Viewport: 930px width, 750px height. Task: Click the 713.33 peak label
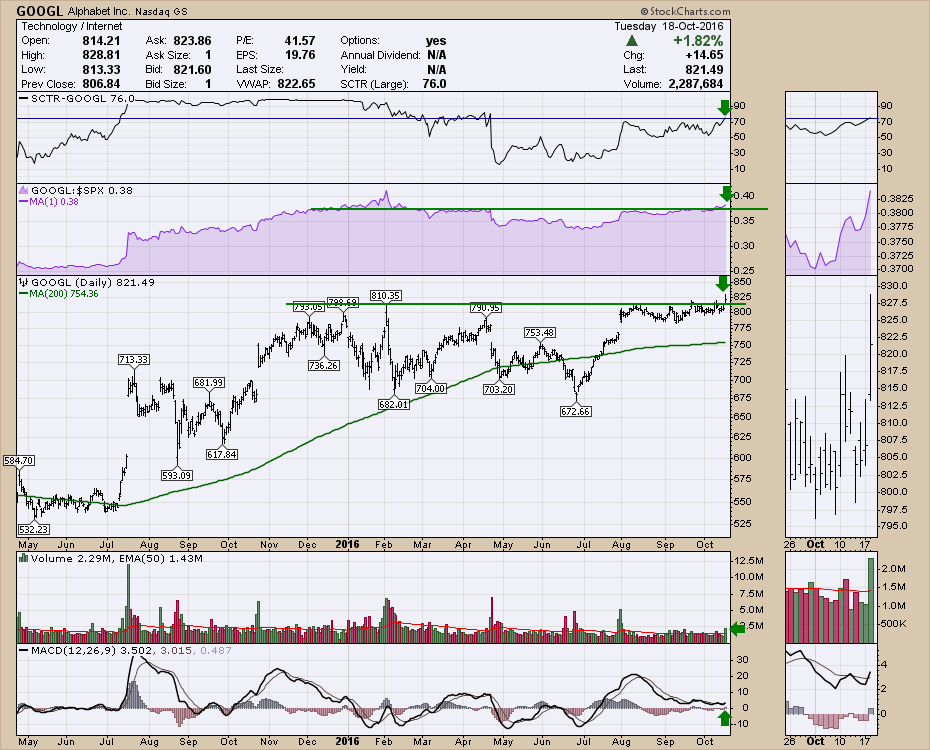pos(133,359)
